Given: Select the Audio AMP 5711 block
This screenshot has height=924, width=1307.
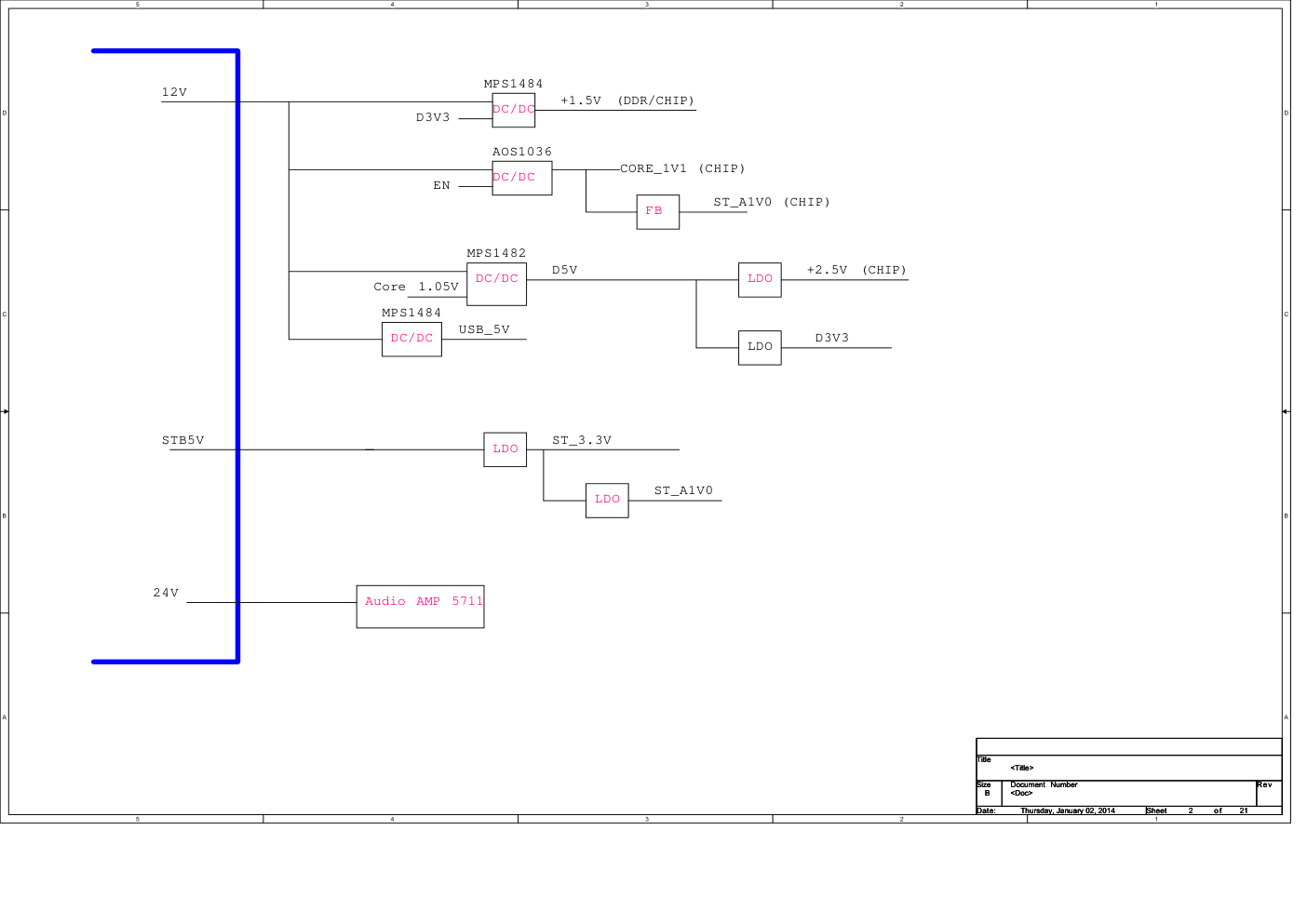Looking at the screenshot, I should (x=420, y=606).
